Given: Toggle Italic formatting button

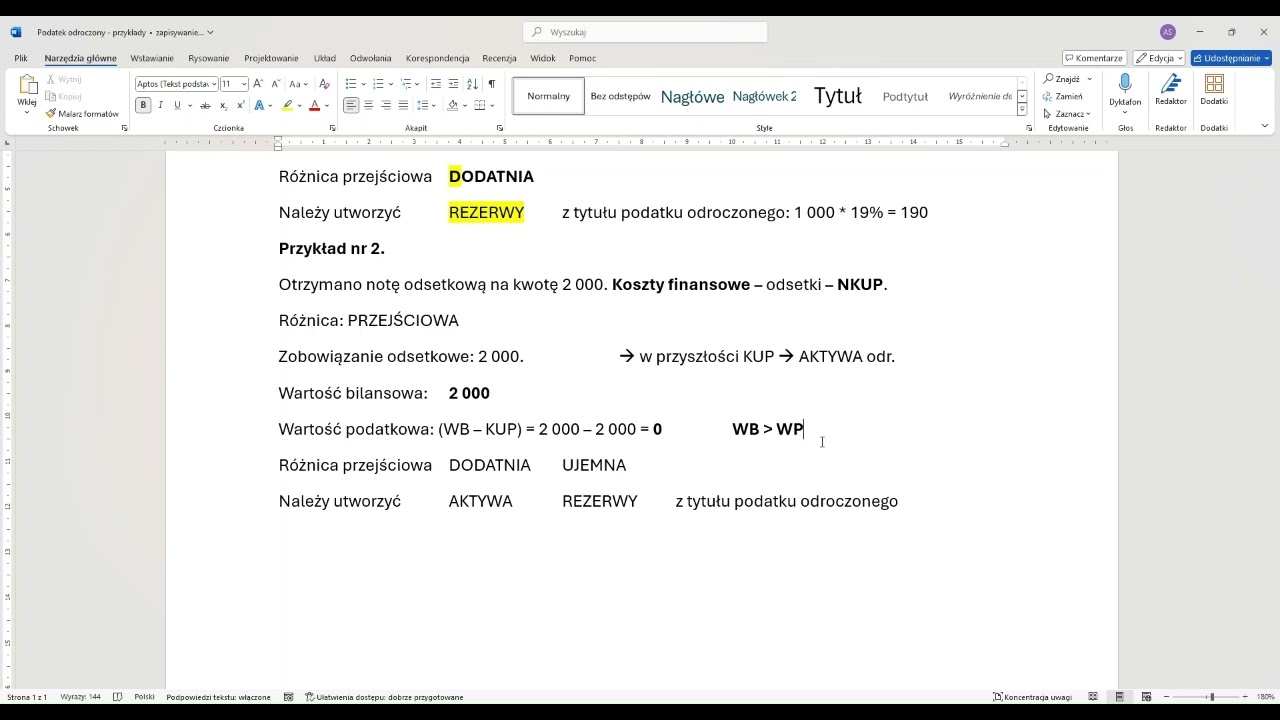Looking at the screenshot, I should pyautogui.click(x=160, y=105).
